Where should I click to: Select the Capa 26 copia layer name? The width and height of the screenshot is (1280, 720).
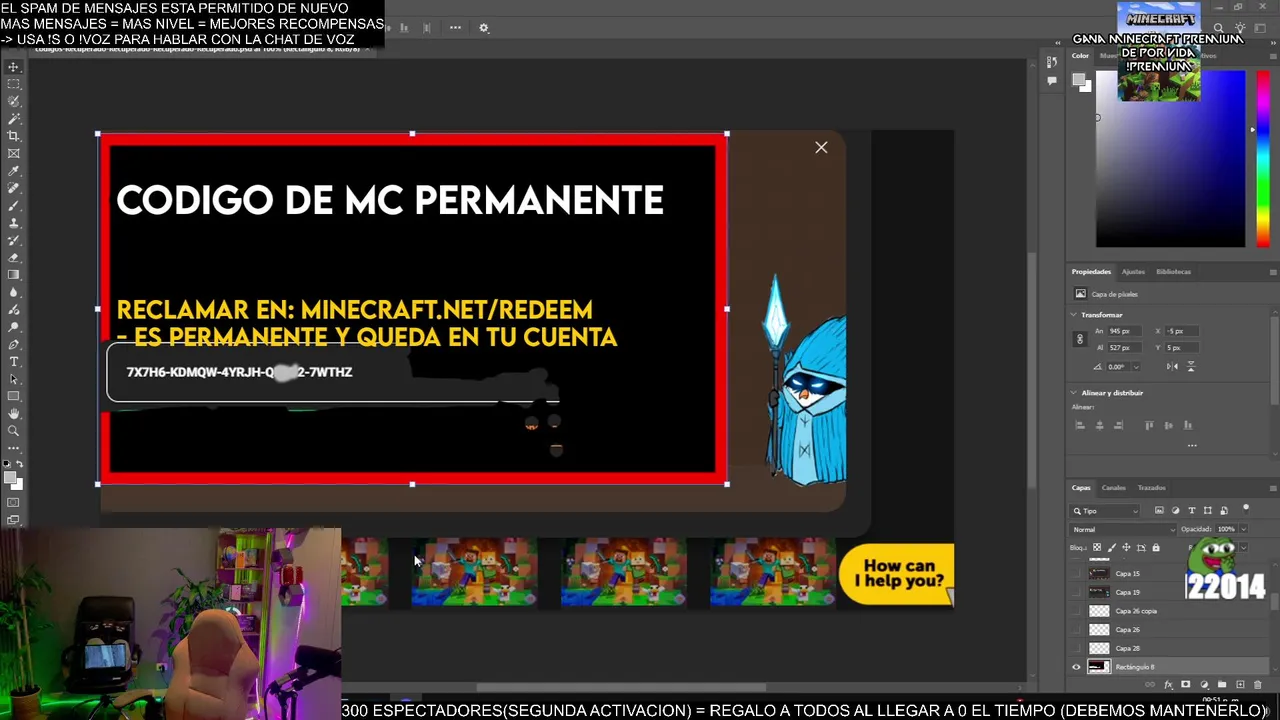1136,611
